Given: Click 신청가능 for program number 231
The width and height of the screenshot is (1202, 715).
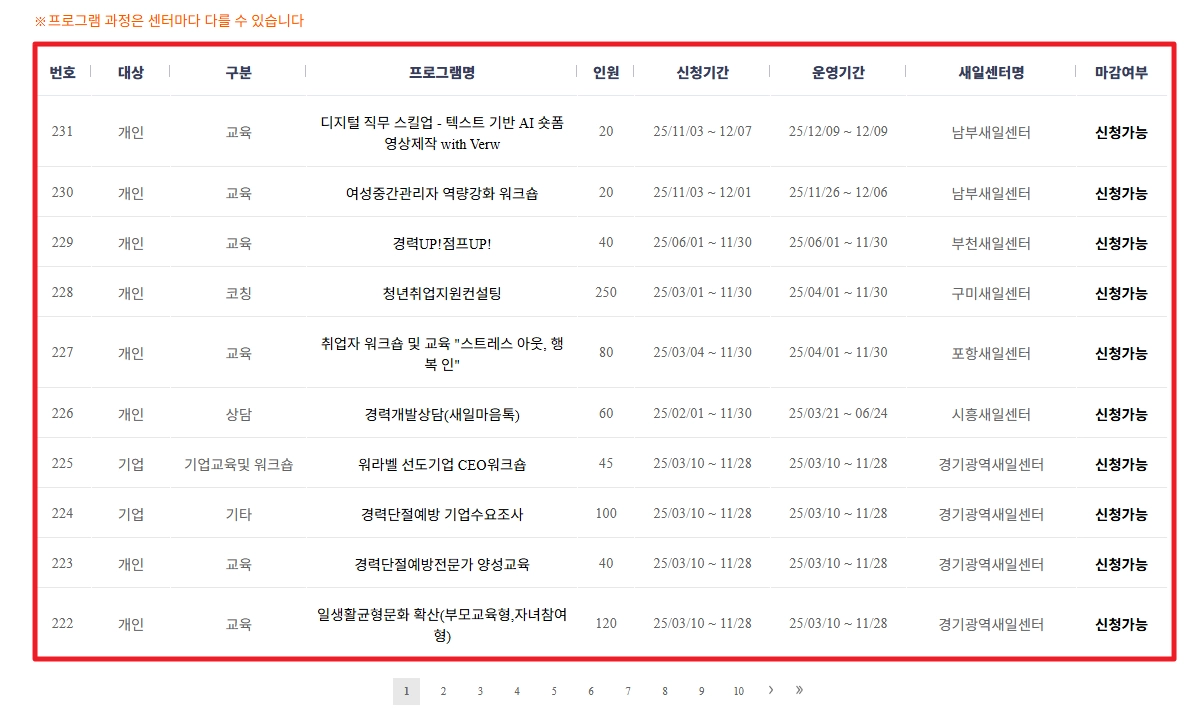Looking at the screenshot, I should tap(1120, 131).
